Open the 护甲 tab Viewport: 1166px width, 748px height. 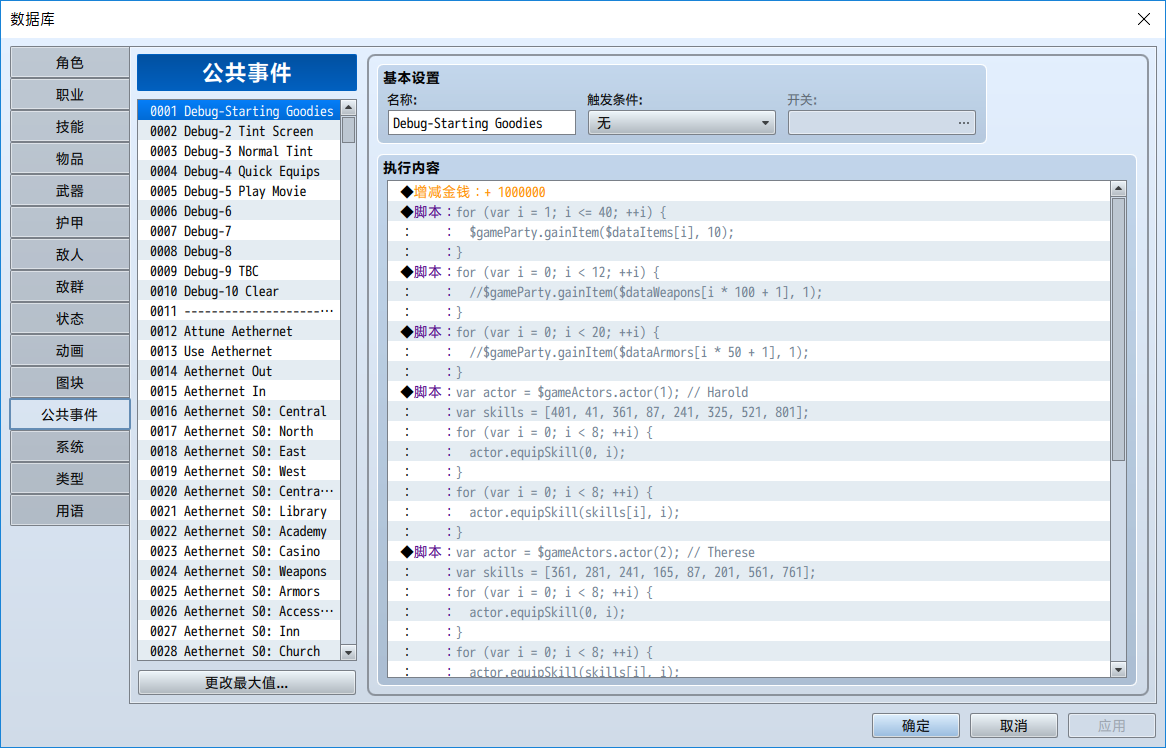click(70, 223)
